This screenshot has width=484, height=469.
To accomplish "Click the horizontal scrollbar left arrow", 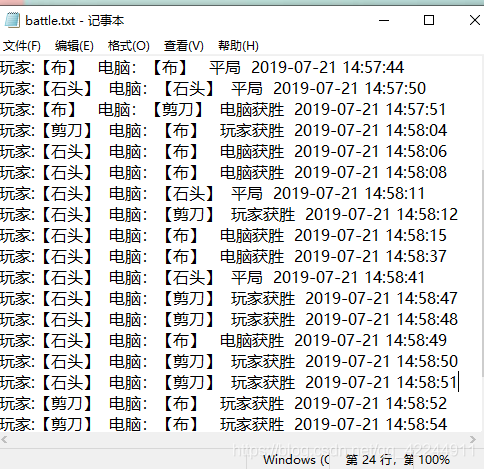I will coord(4,440).
